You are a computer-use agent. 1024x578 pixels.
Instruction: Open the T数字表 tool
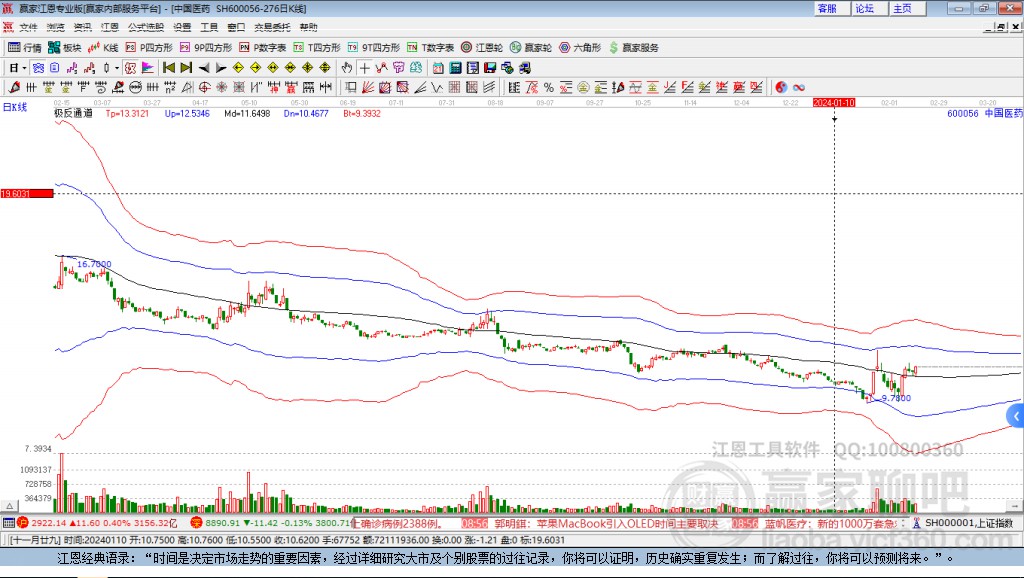click(430, 48)
